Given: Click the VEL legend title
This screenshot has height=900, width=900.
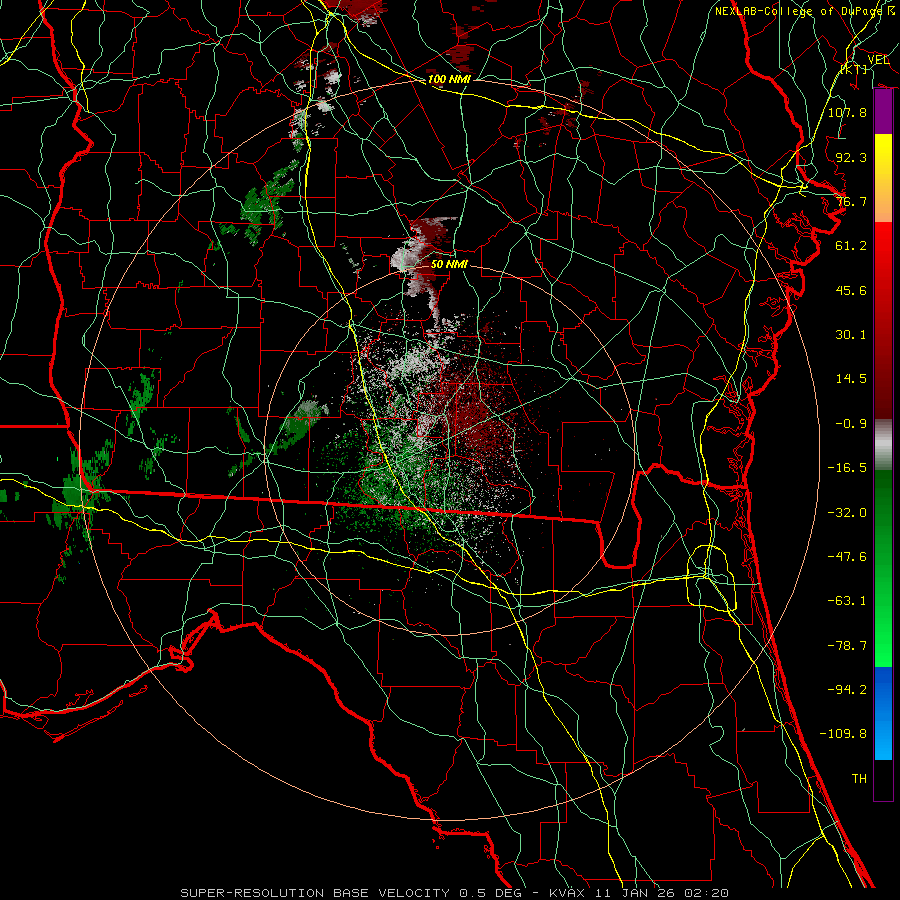Looking at the screenshot, I should (x=878, y=60).
